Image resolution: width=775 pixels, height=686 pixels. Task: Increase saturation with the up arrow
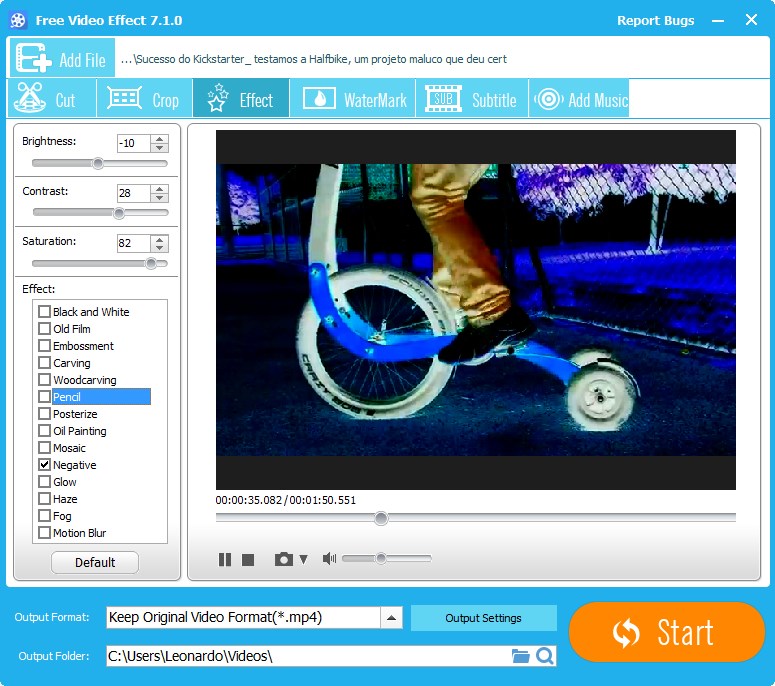coord(159,239)
